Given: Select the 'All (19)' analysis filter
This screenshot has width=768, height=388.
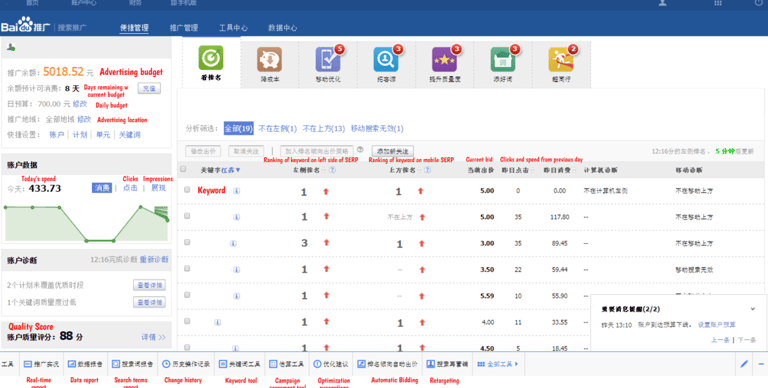Looking at the screenshot, I should click(x=239, y=129).
